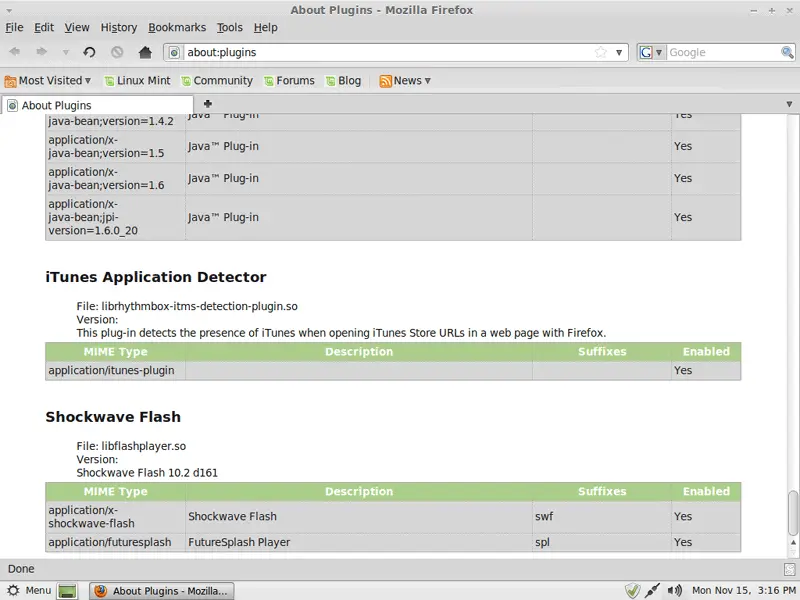
Task: Open the Edit menu
Action: tap(44, 28)
